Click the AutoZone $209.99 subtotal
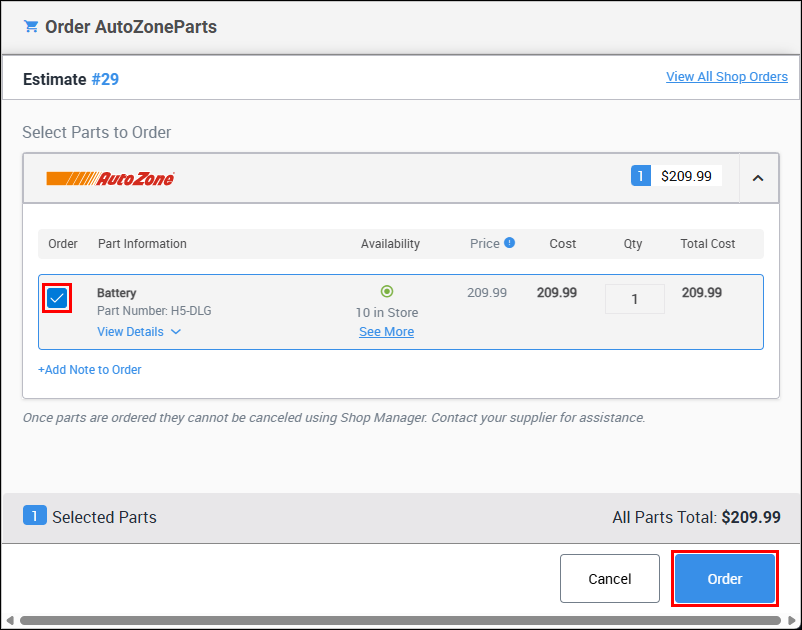The height and width of the screenshot is (630, 802). point(686,176)
